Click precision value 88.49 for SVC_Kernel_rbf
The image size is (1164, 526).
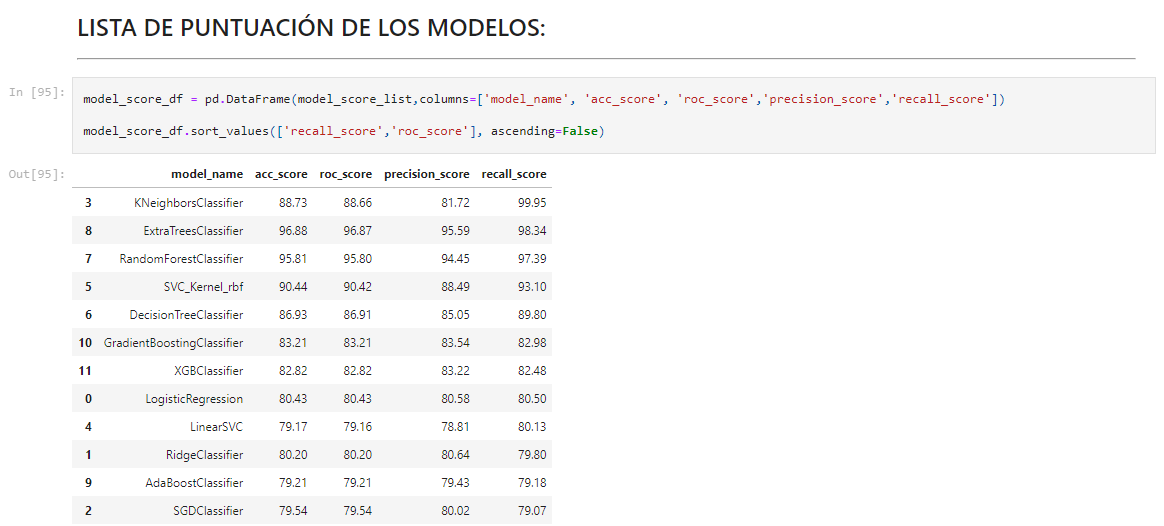(x=456, y=287)
